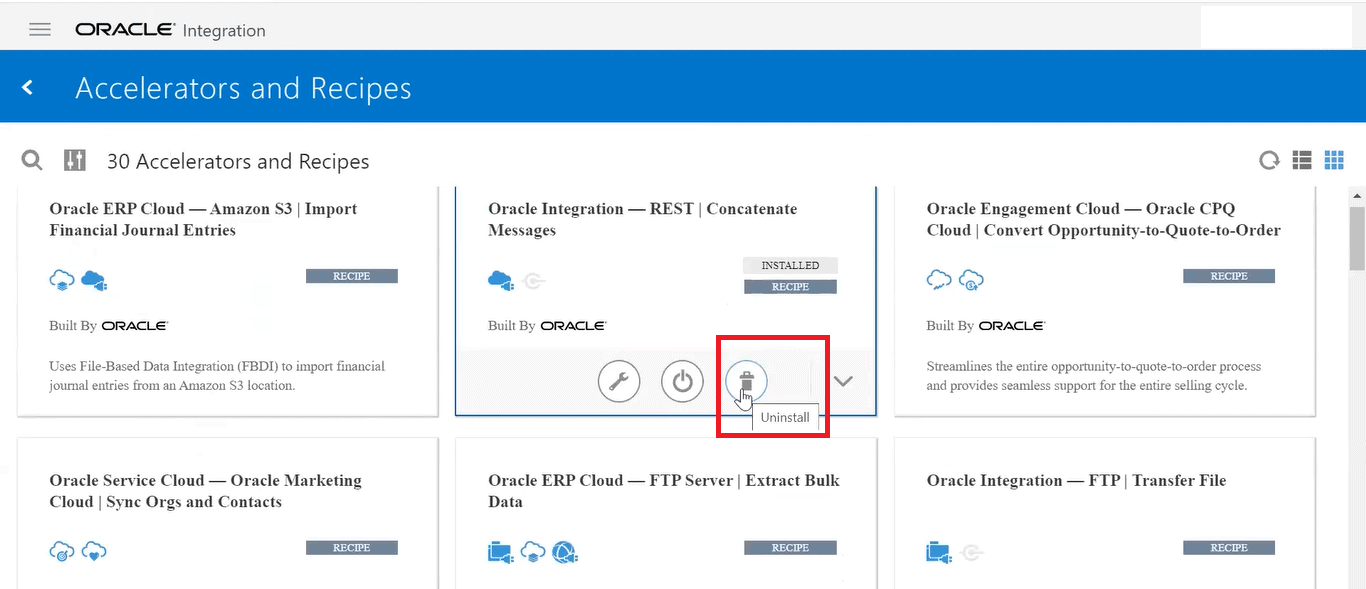Open Convert Opportunity-to-Quote-to-Order recipe card
Viewport: 1366px width, 589px height.
[1103, 219]
